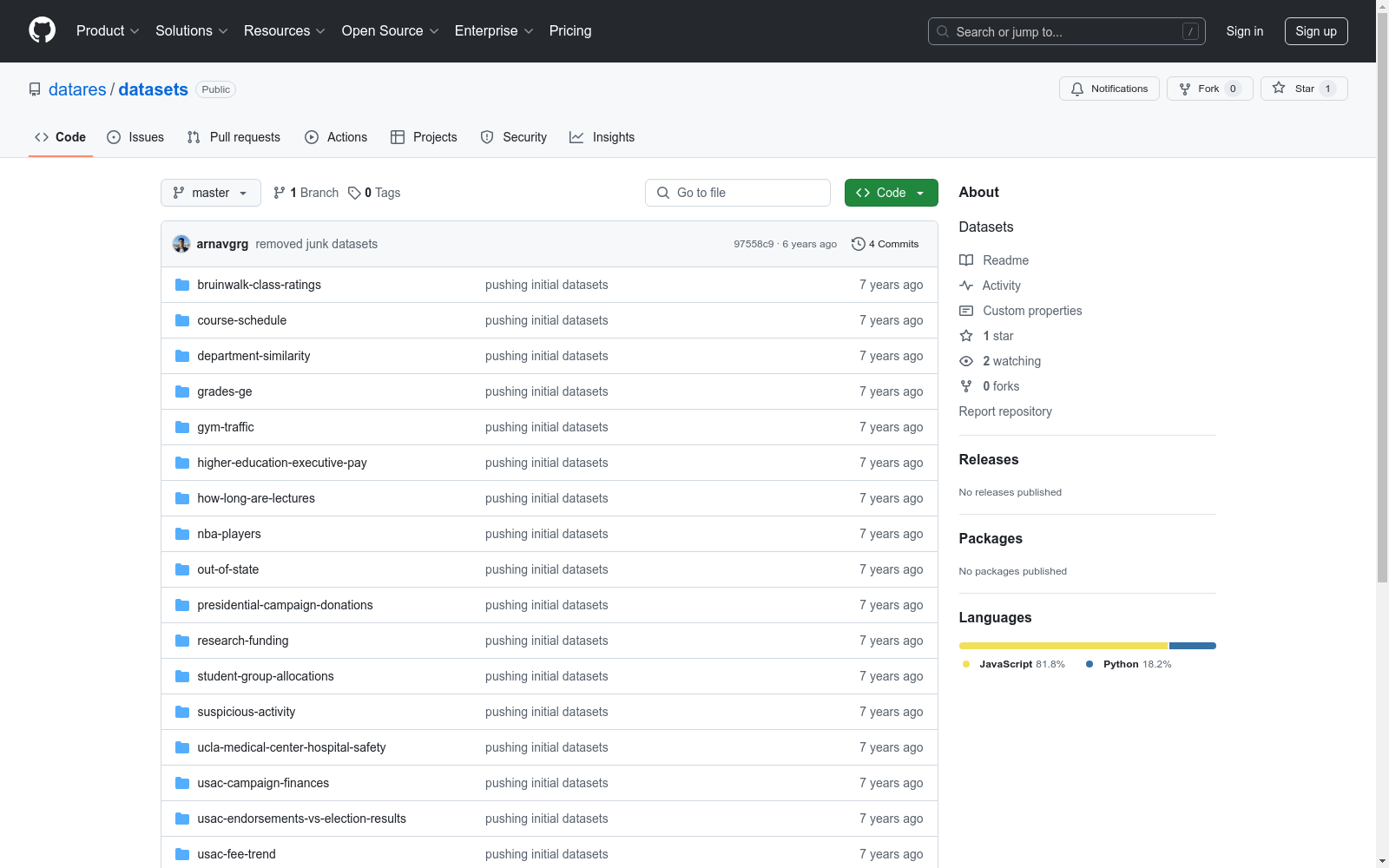Viewport: 1389px width, 868px height.
Task: Switch to the Insights tab
Action: [x=602, y=137]
